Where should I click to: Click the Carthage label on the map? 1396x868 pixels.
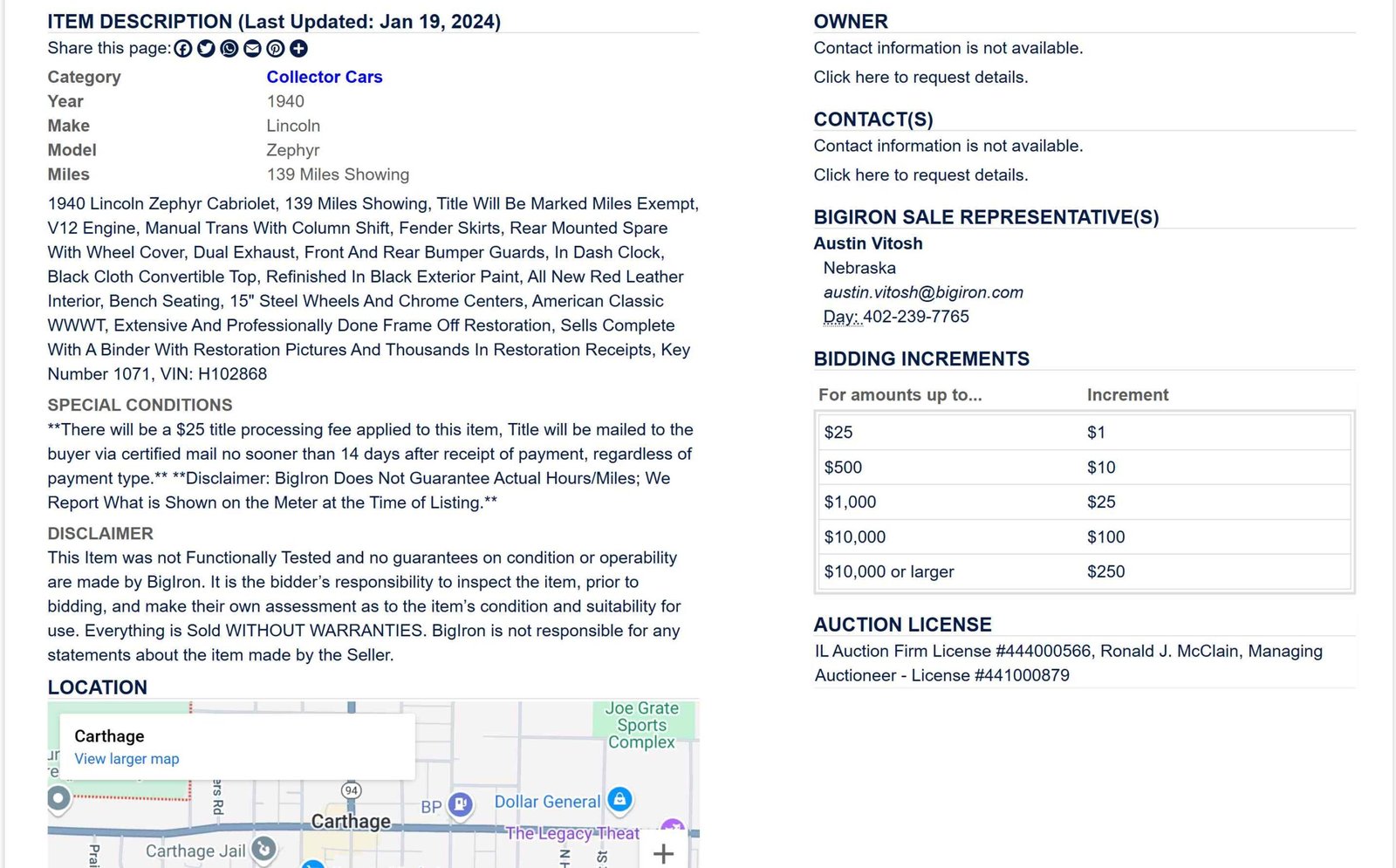[351, 822]
